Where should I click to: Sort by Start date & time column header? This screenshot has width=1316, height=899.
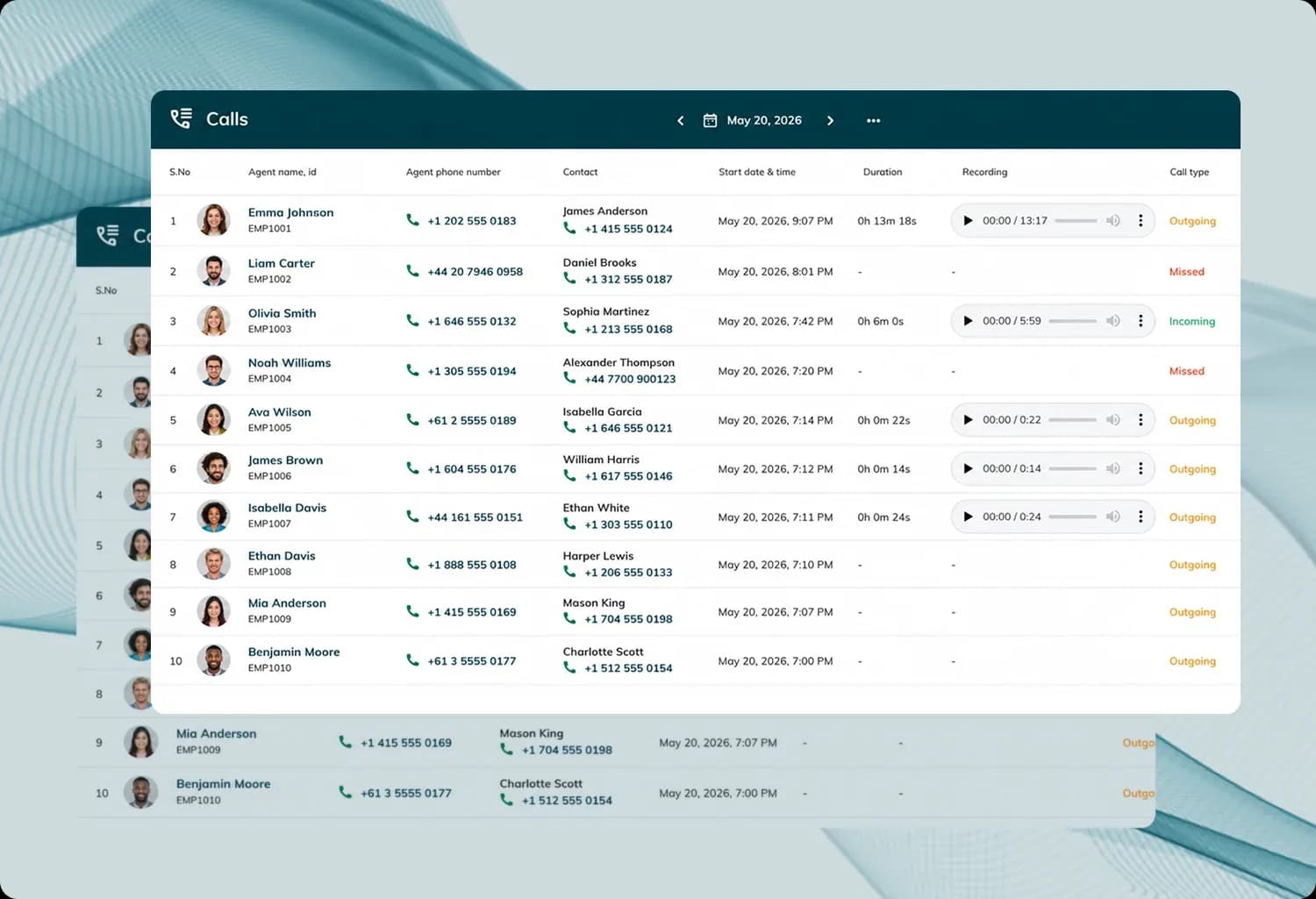757,172
